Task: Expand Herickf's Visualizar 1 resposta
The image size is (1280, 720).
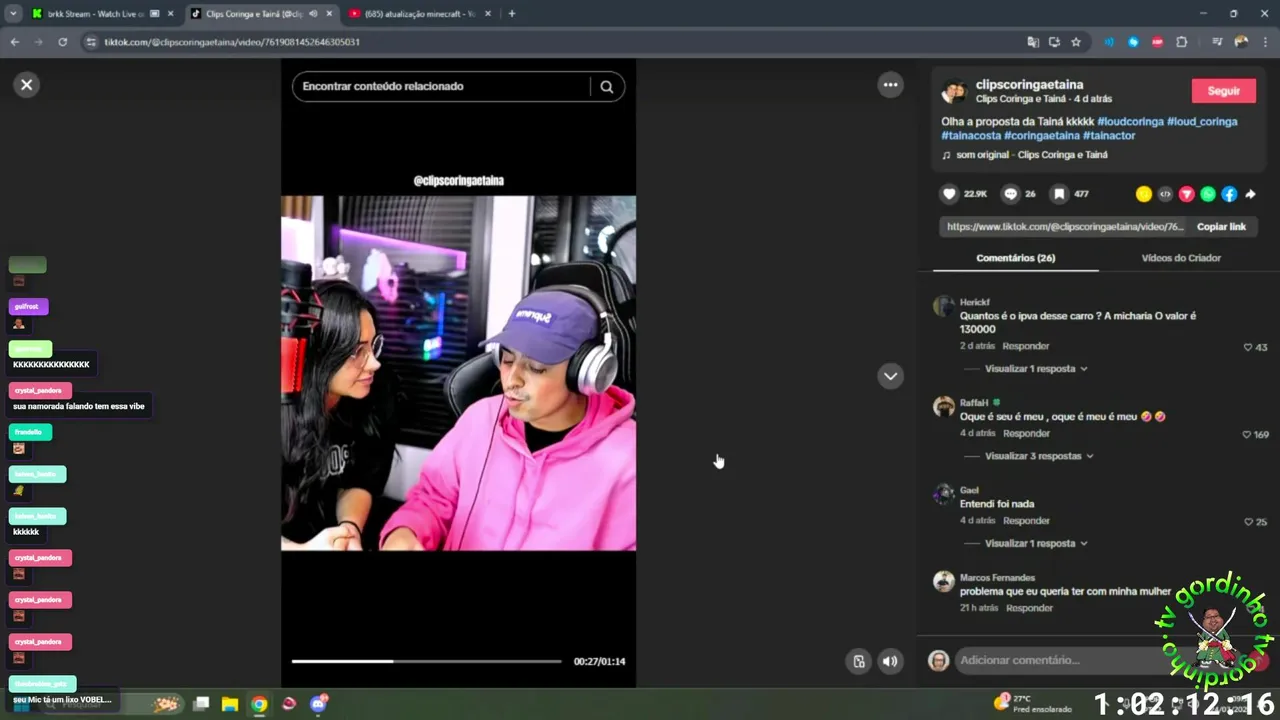Action: click(1036, 369)
